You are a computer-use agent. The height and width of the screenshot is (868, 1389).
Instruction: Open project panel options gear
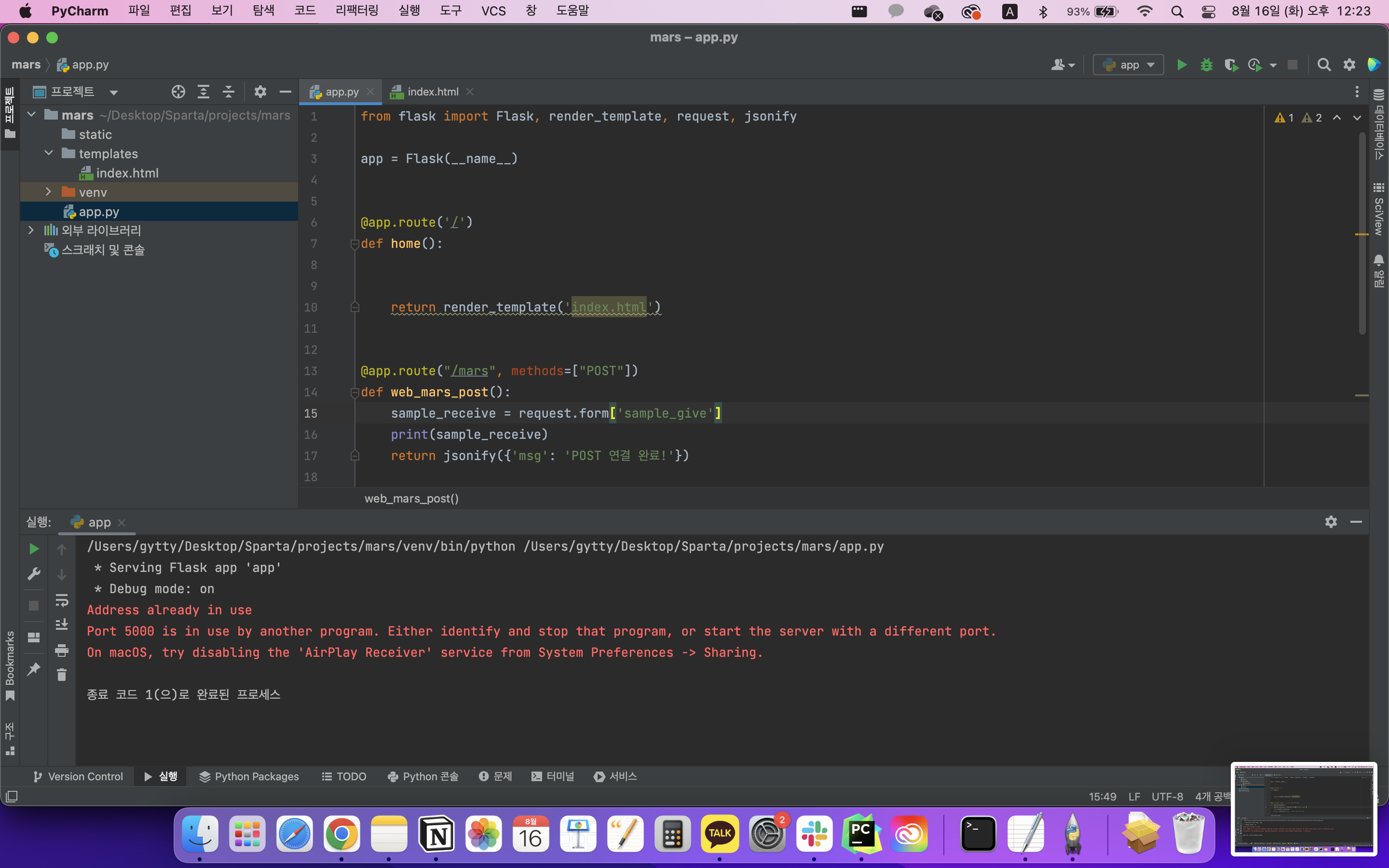click(x=260, y=92)
